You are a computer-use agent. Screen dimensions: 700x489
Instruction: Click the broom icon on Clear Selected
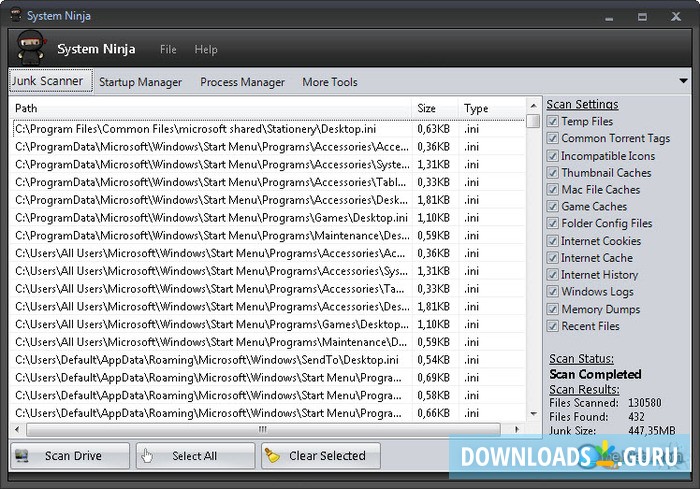[x=273, y=456]
